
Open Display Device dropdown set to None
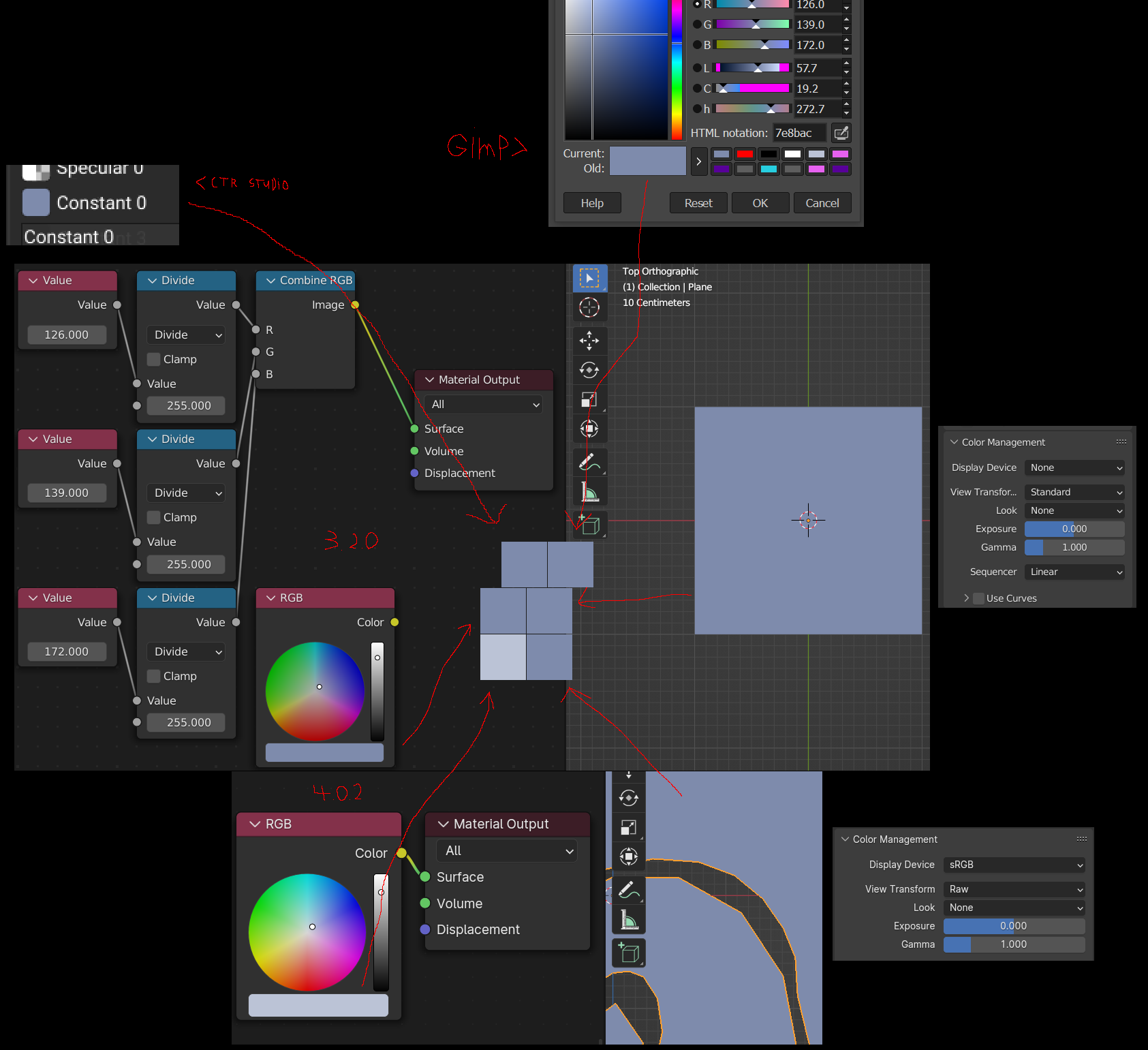1074,467
